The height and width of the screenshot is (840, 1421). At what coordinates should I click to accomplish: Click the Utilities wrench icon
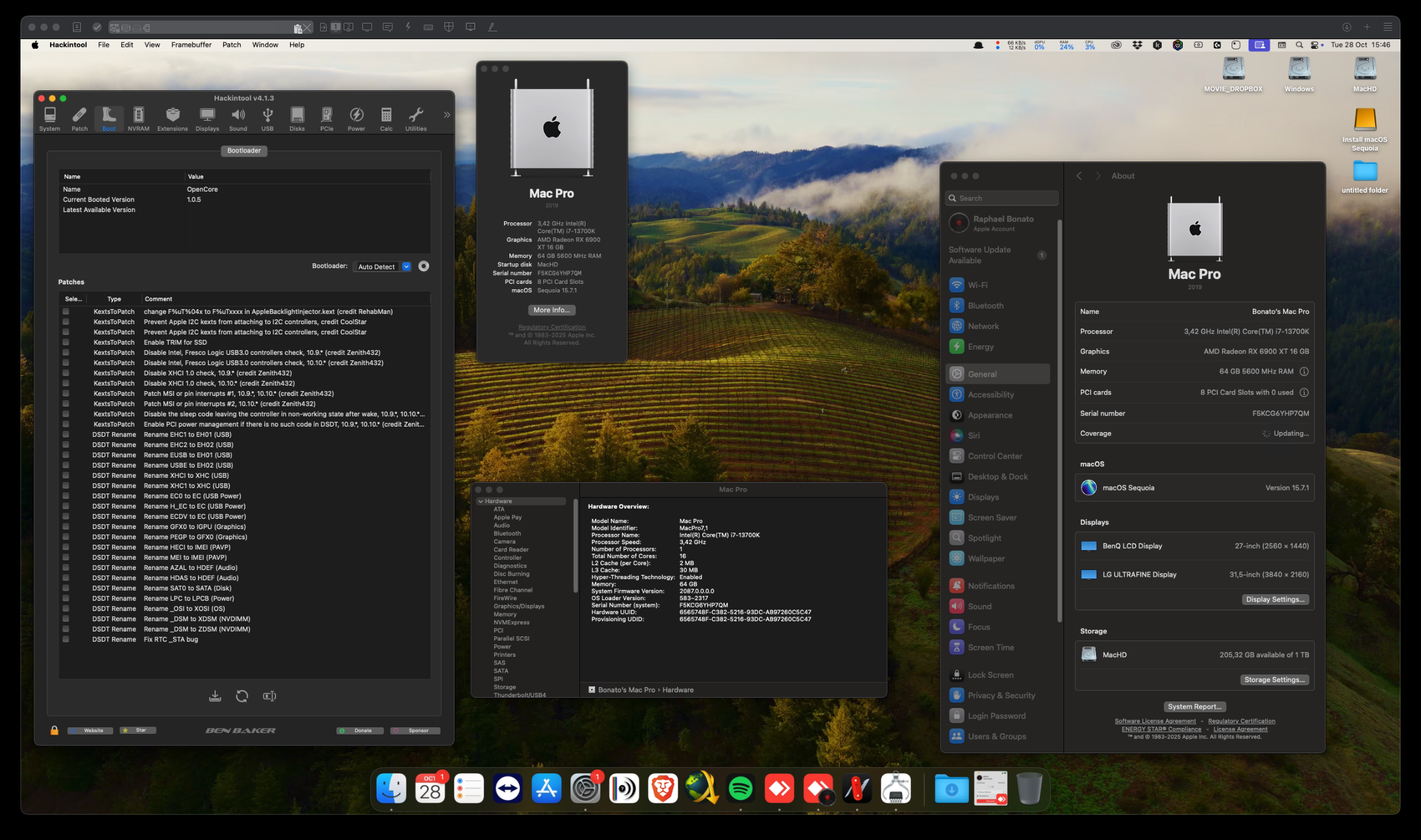click(x=415, y=119)
